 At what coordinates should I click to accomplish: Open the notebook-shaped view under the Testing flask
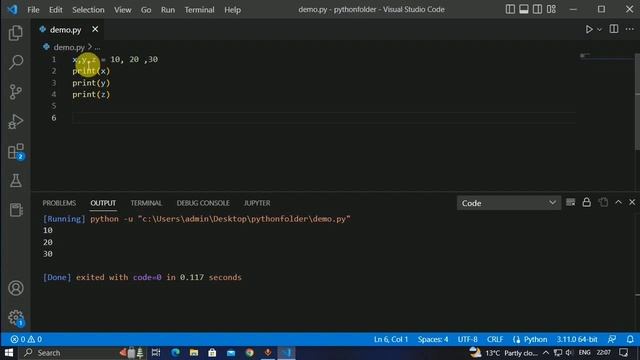[16, 210]
